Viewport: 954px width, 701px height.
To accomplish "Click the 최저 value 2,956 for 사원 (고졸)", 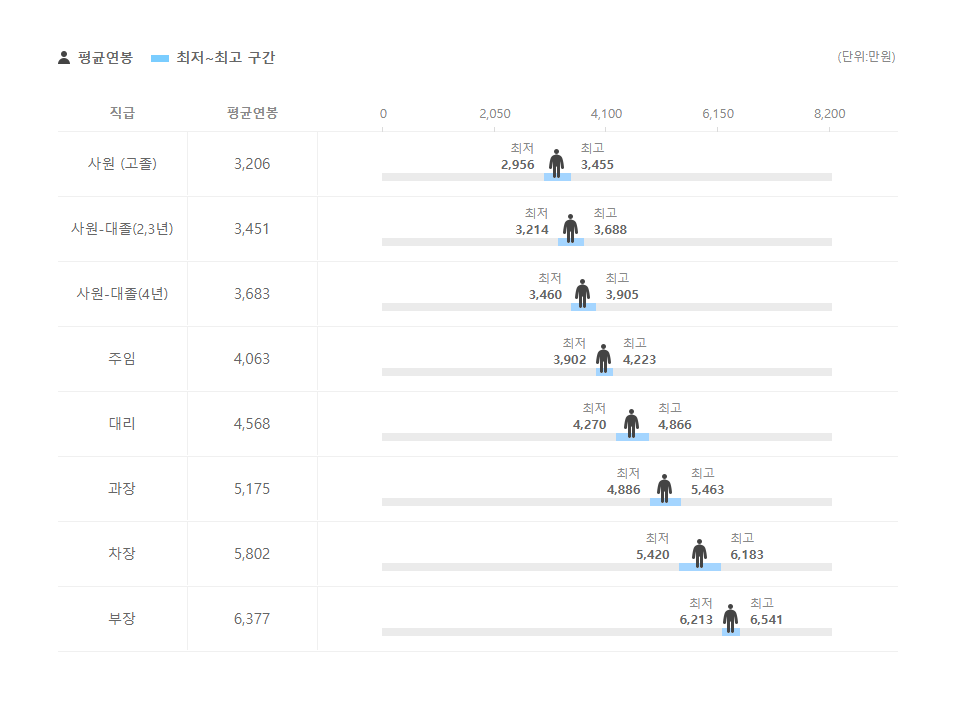I will [518, 165].
